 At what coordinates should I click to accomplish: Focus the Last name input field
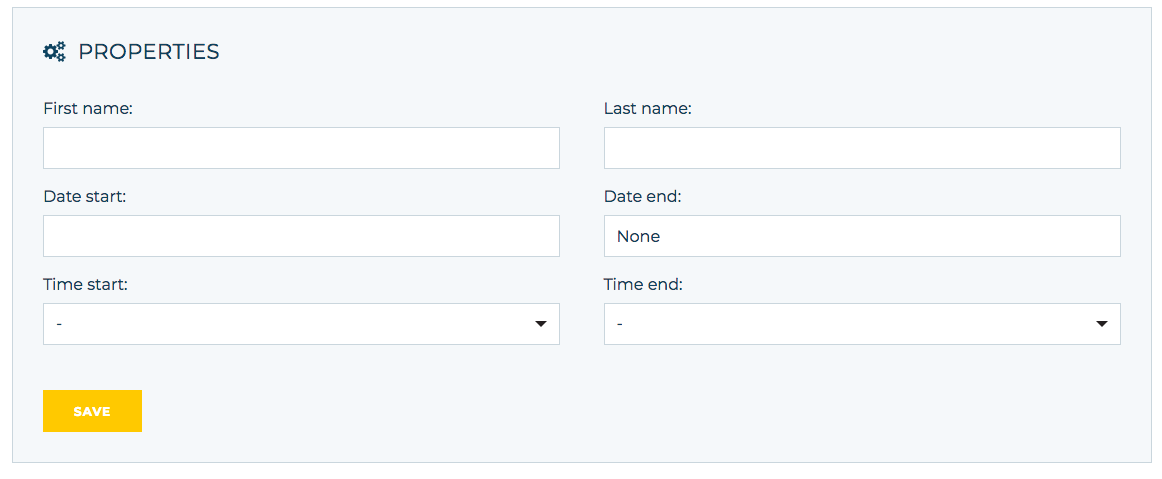pyautogui.click(x=862, y=148)
